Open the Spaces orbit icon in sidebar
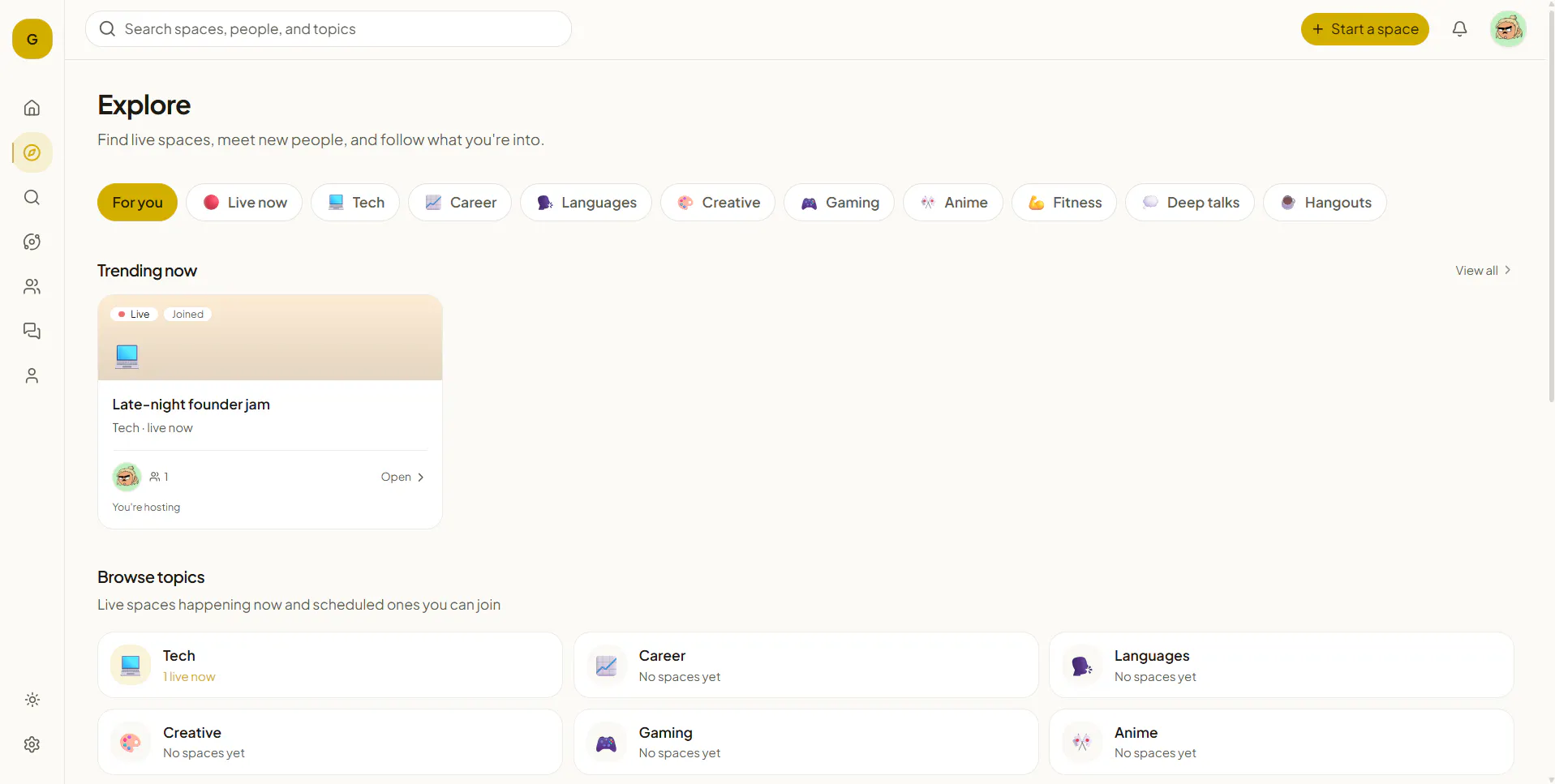The image size is (1555, 784). point(32,242)
